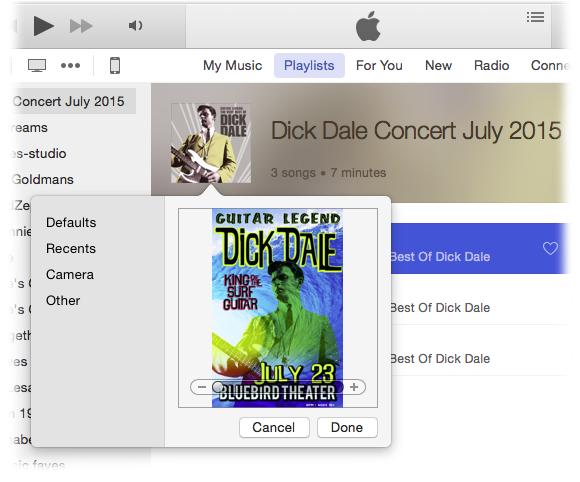
Task: Click the Play button
Action: click(x=43, y=26)
